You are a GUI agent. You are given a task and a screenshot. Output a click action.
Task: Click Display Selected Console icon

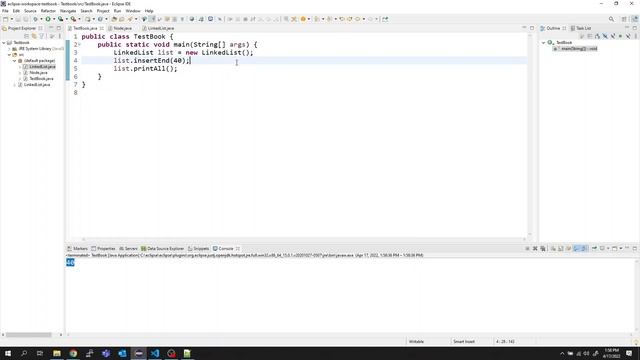[602, 249]
